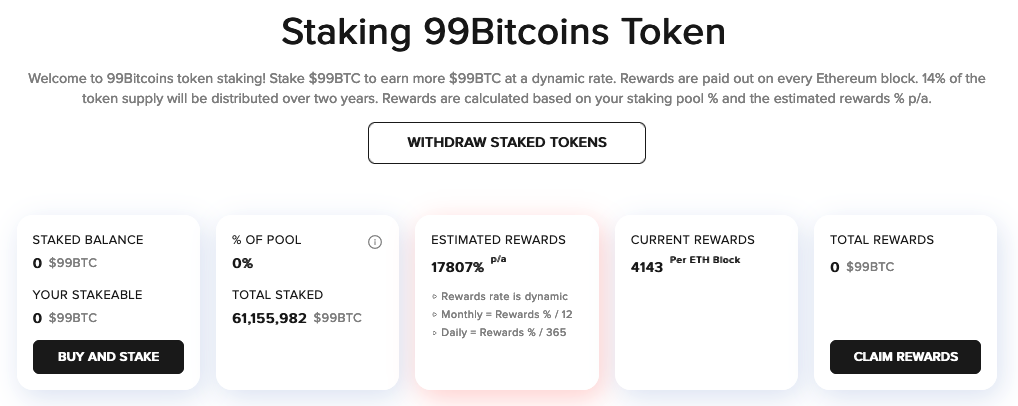
Task: Select the Staking 99Bitcoins Token heading
Action: click(503, 31)
